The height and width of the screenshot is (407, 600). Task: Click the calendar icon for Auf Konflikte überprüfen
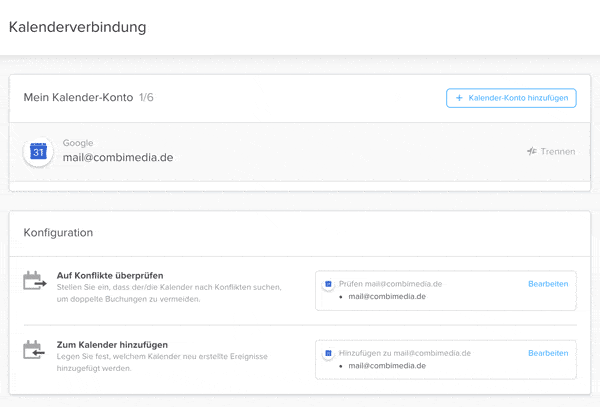(35, 282)
